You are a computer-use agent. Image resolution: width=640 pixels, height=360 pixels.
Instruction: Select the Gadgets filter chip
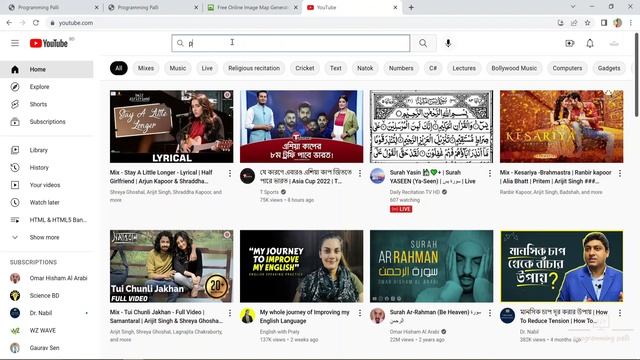609,68
